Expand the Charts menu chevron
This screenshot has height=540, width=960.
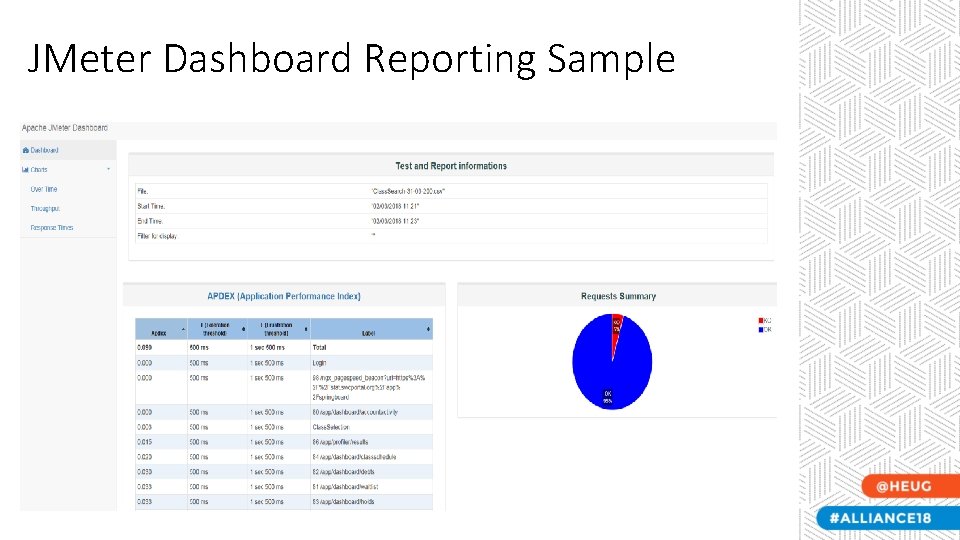click(108, 170)
